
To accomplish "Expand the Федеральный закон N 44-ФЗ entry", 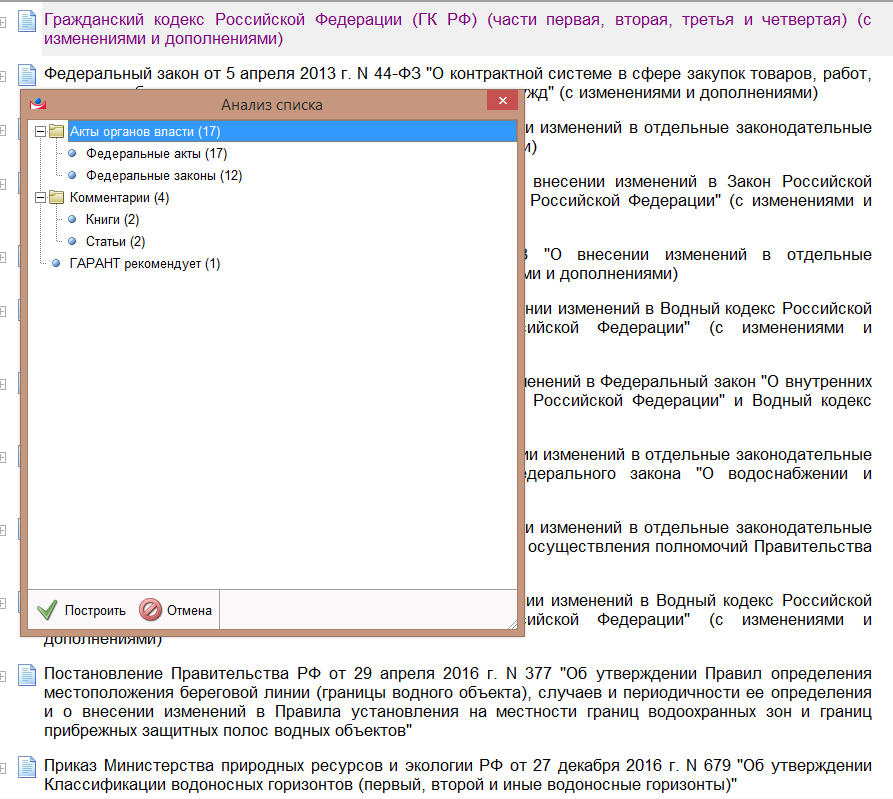I will click(2, 76).
